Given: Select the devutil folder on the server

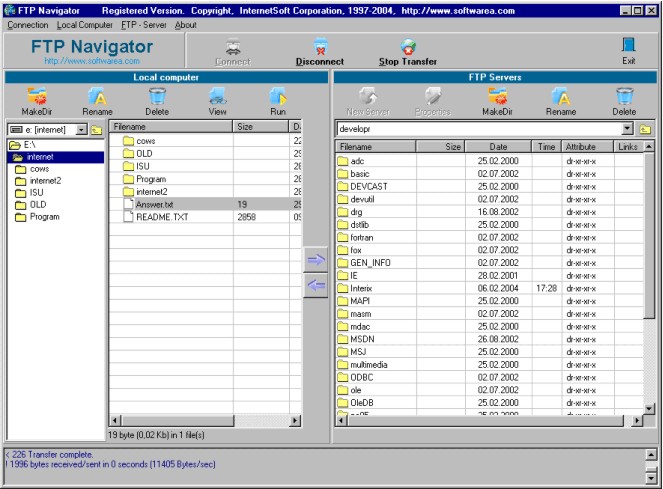Looking at the screenshot, I should 490,199.
